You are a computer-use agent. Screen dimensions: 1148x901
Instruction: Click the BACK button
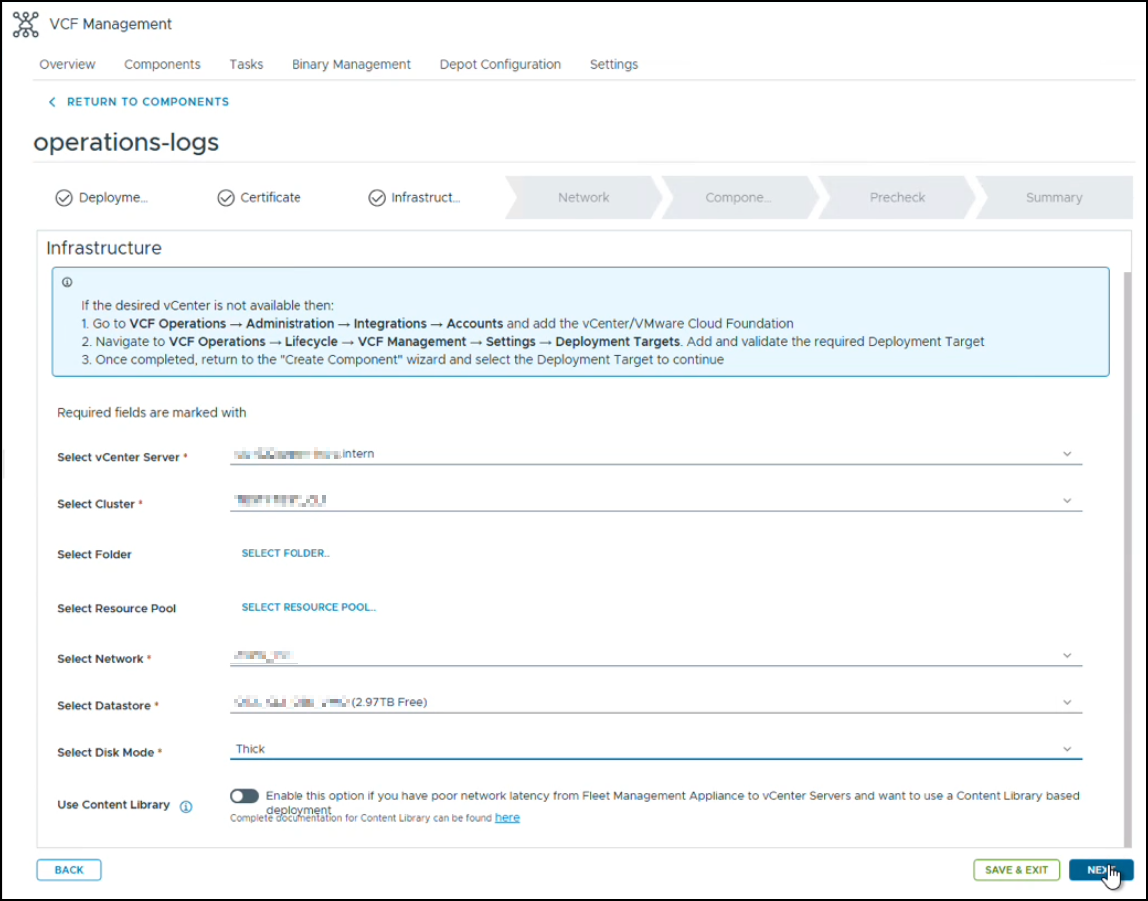click(x=69, y=870)
